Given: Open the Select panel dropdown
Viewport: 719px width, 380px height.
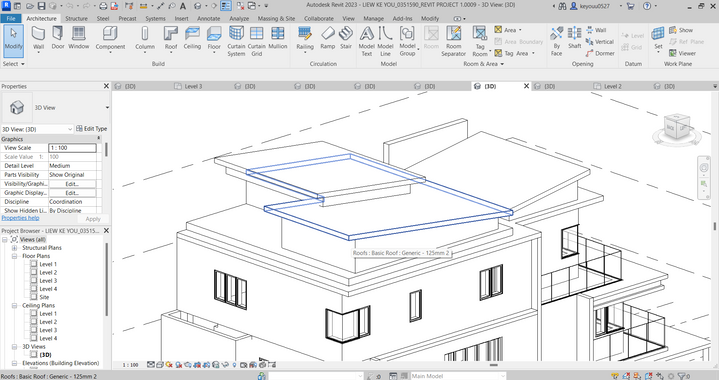Looking at the screenshot, I should click(x=13, y=64).
